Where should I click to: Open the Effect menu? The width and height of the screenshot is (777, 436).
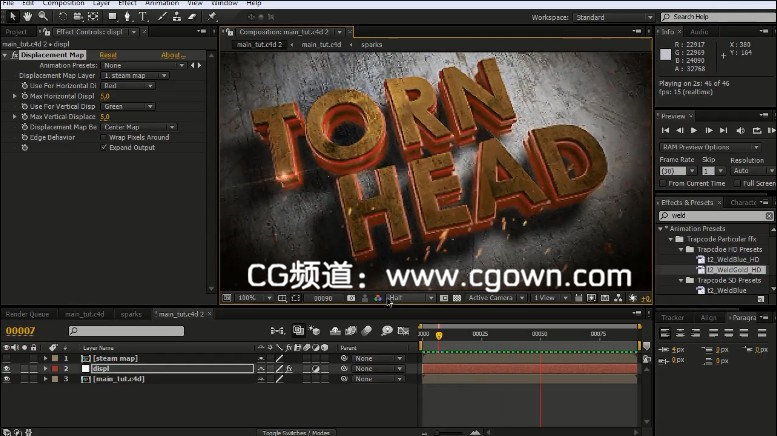click(127, 3)
